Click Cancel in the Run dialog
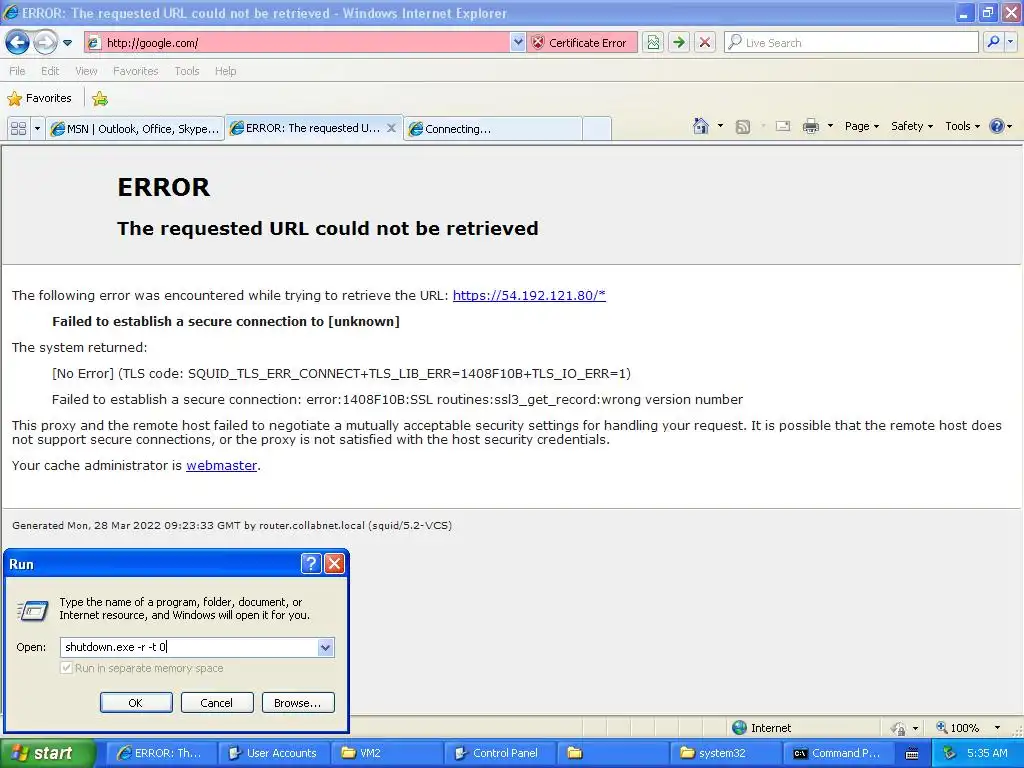1024x768 pixels. coord(217,703)
